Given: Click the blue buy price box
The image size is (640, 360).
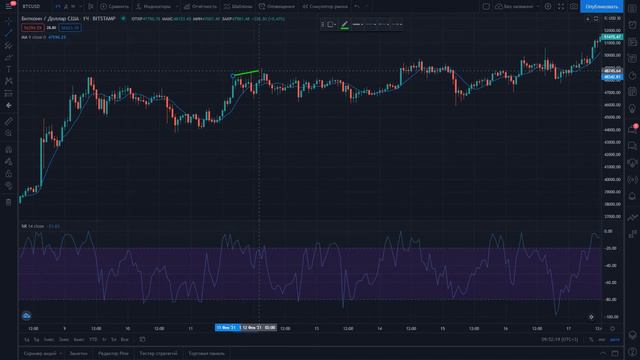Looking at the screenshot, I should (x=69, y=28).
